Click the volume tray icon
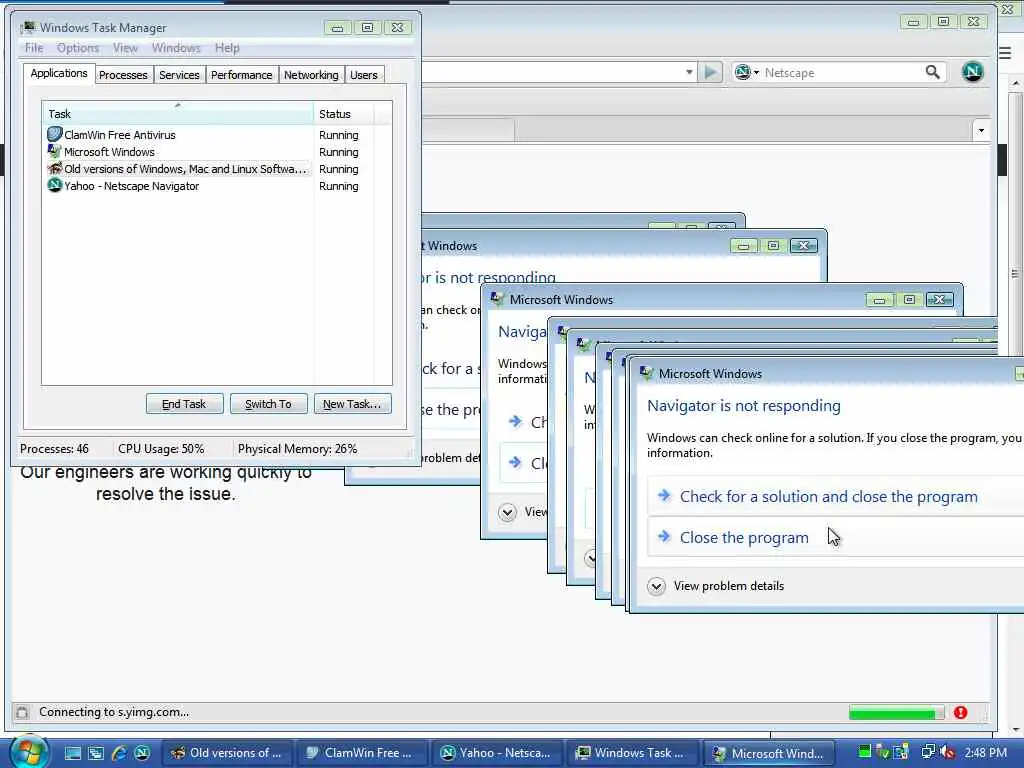 (948, 752)
